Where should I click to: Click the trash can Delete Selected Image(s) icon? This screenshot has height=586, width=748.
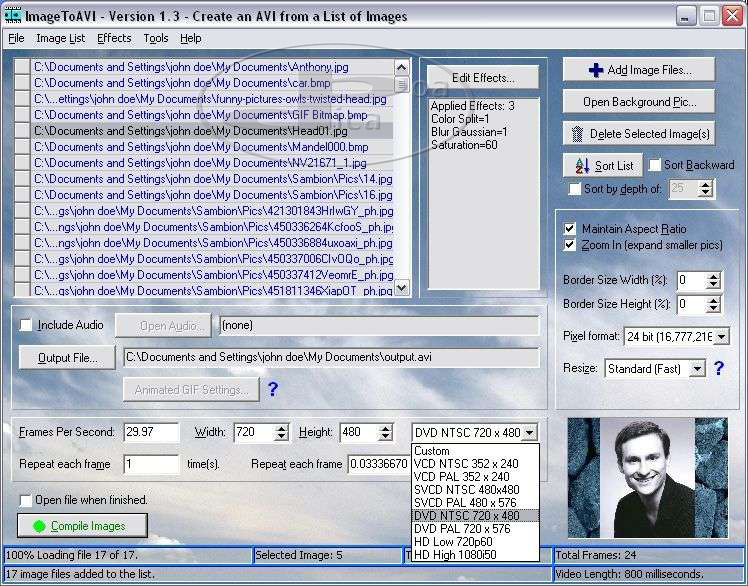pyautogui.click(x=577, y=134)
